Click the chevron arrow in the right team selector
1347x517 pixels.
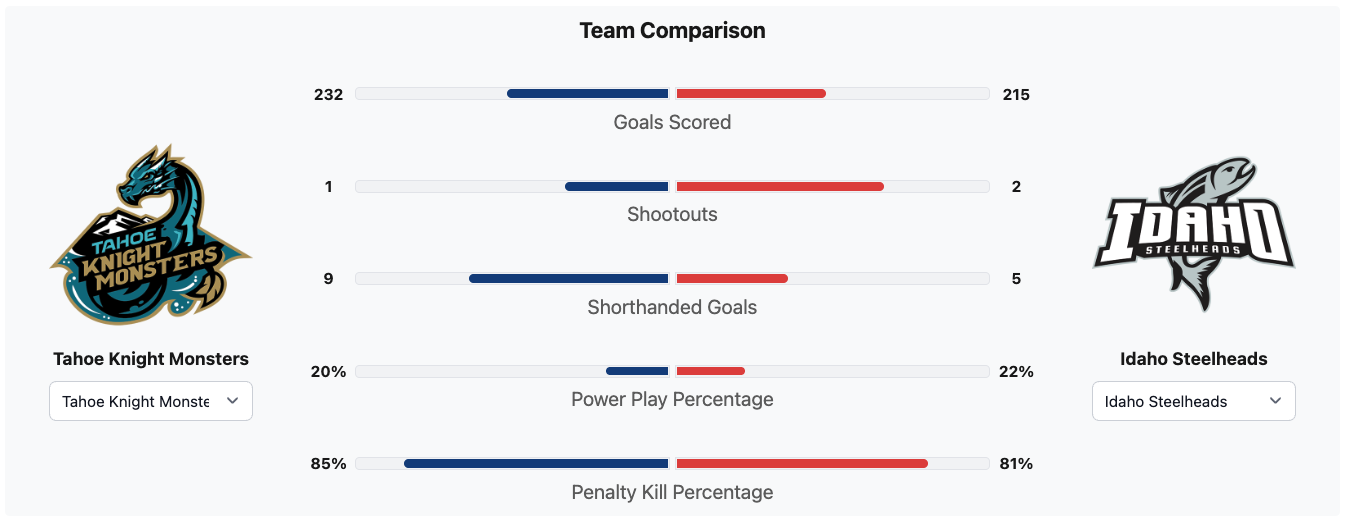(1275, 401)
